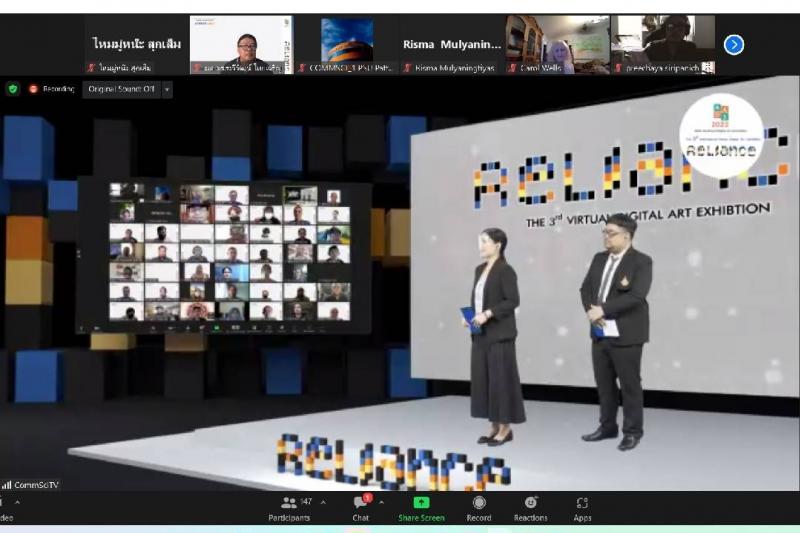Show next participants with blue arrow

[x=733, y=45]
